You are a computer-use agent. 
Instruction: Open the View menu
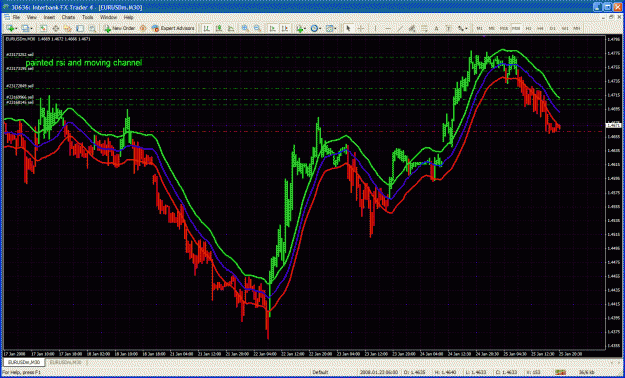coord(31,18)
